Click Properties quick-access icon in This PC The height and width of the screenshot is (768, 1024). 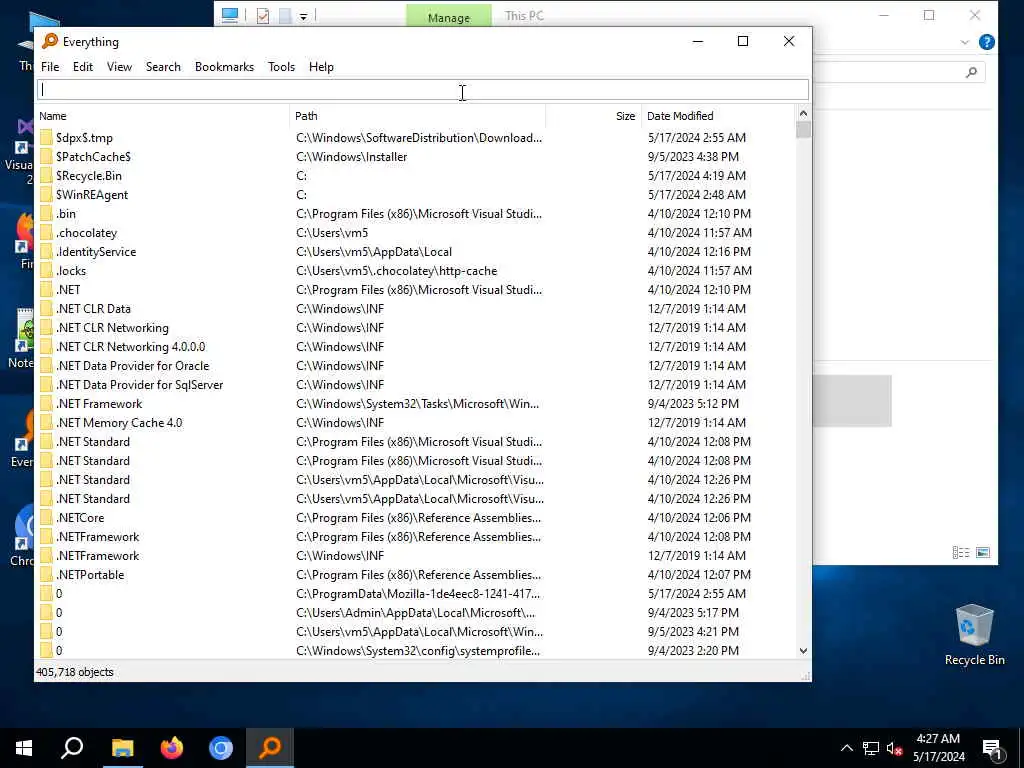point(263,16)
